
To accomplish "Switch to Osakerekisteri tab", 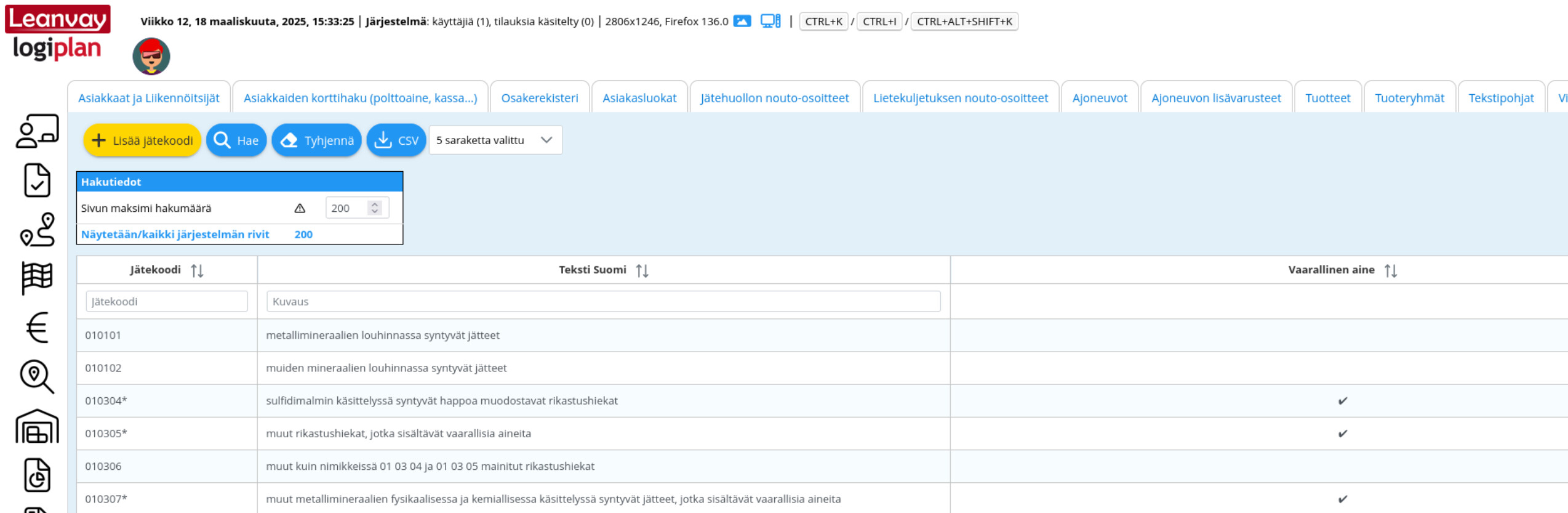I will [540, 98].
